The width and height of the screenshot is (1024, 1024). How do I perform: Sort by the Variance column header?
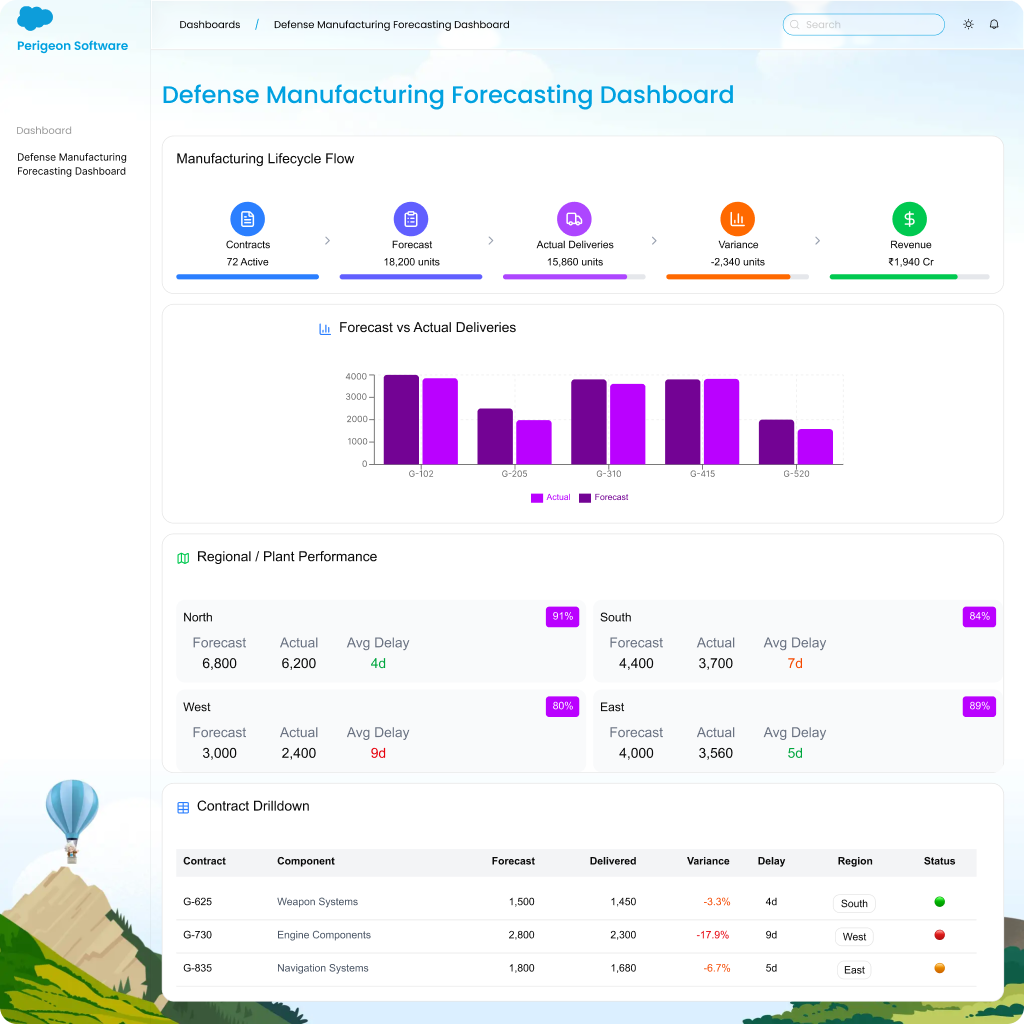(708, 861)
